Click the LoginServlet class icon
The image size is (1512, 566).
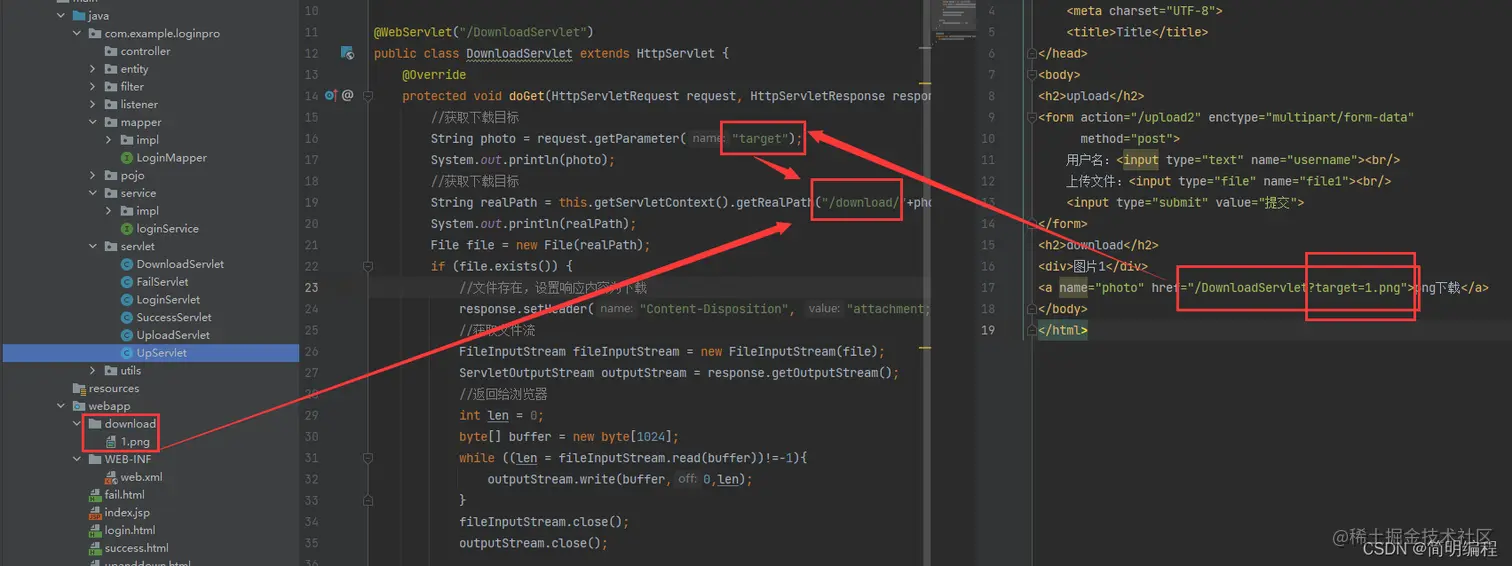pyautogui.click(x=127, y=300)
